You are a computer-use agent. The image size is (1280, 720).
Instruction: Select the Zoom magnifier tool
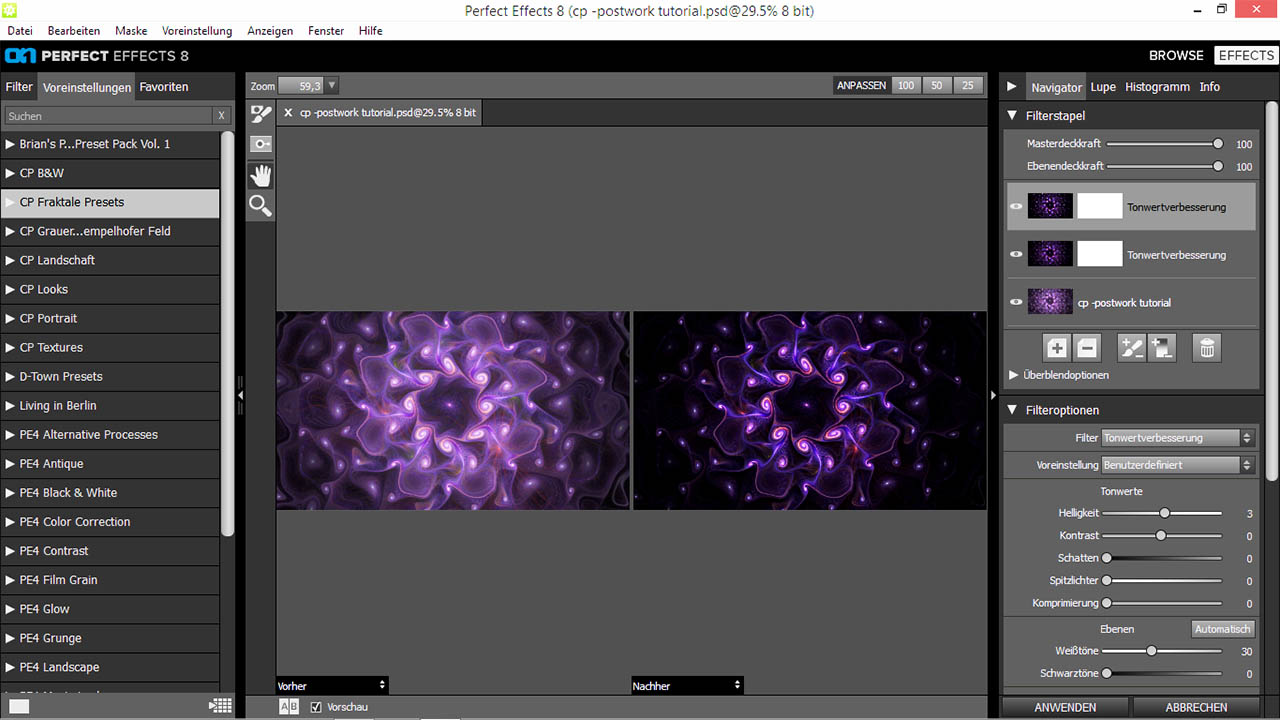pyautogui.click(x=260, y=206)
